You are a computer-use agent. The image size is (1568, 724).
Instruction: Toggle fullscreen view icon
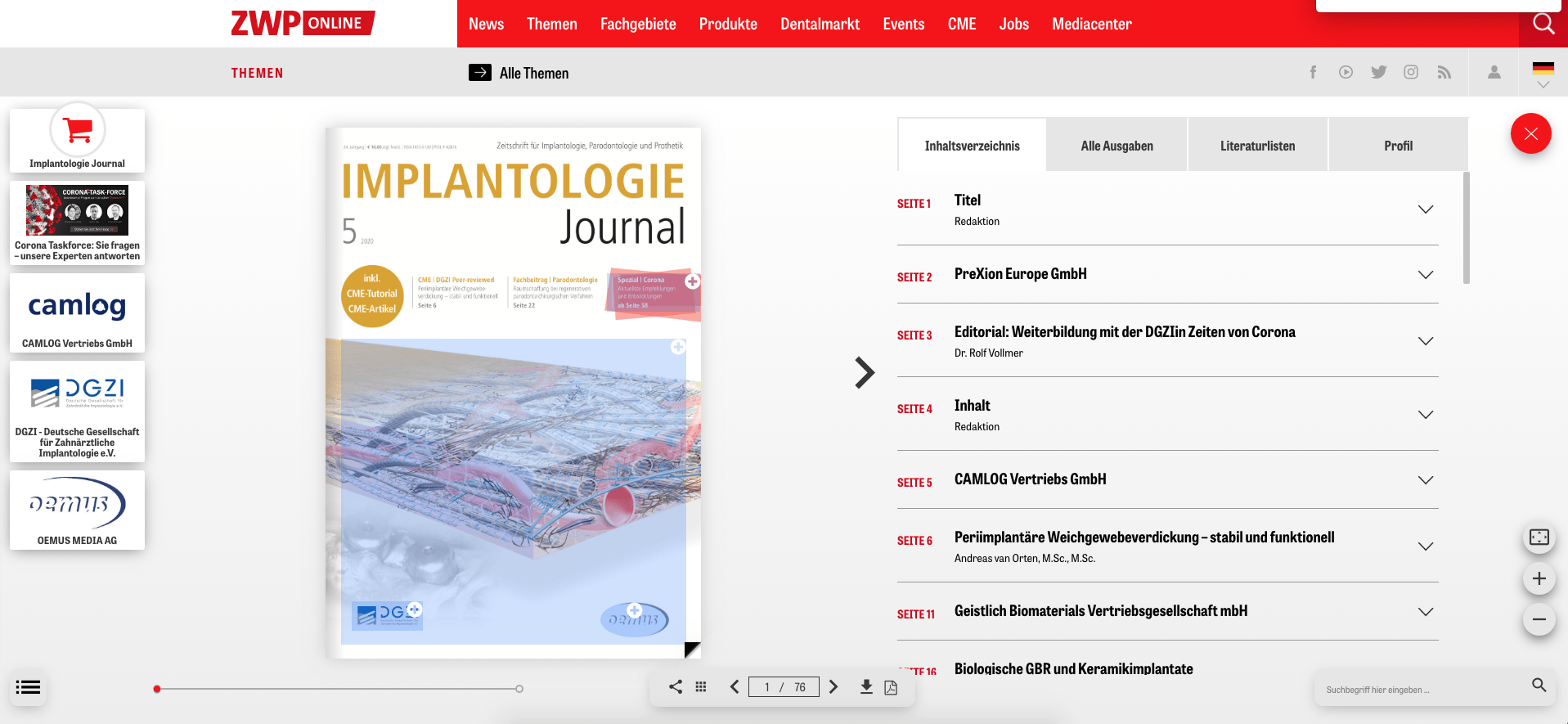[x=1539, y=537]
